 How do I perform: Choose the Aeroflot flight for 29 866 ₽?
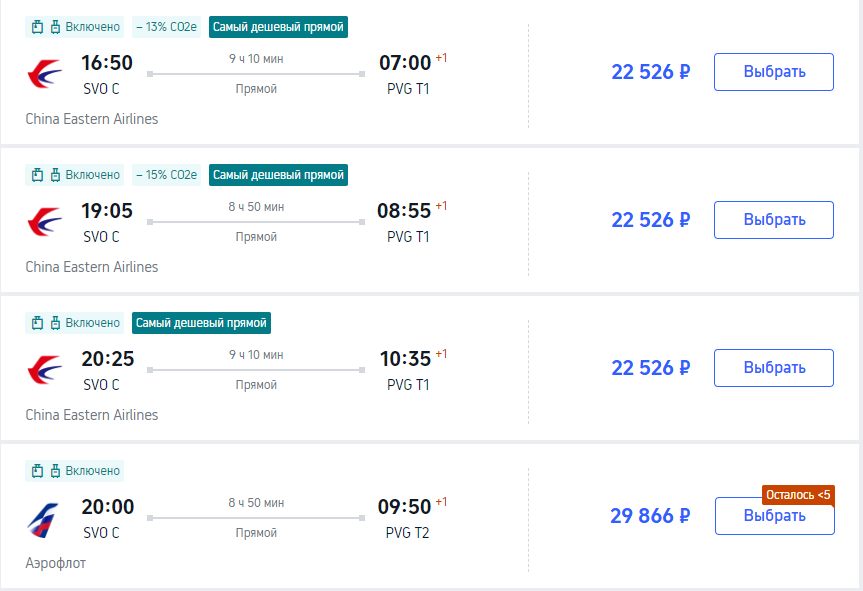coord(774,516)
